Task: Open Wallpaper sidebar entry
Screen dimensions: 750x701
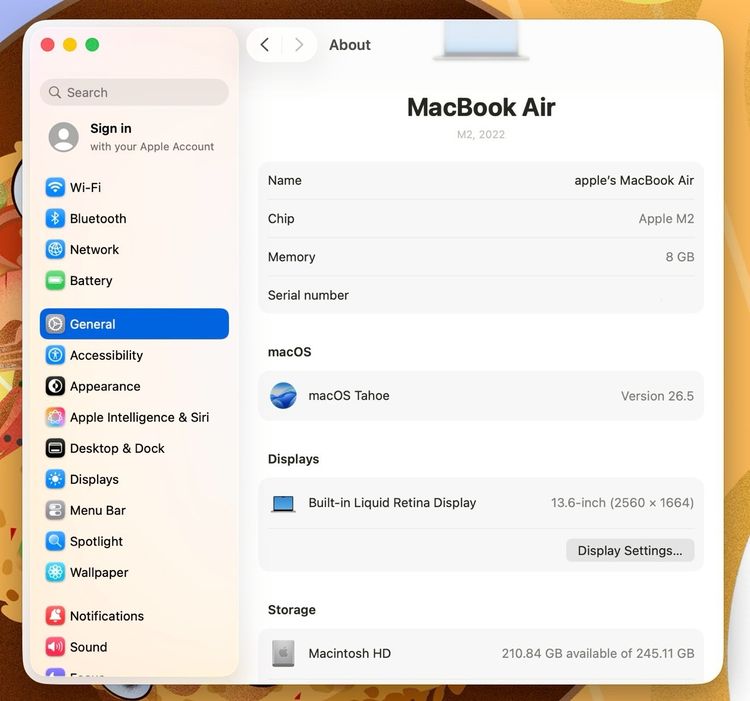Action: pos(134,573)
